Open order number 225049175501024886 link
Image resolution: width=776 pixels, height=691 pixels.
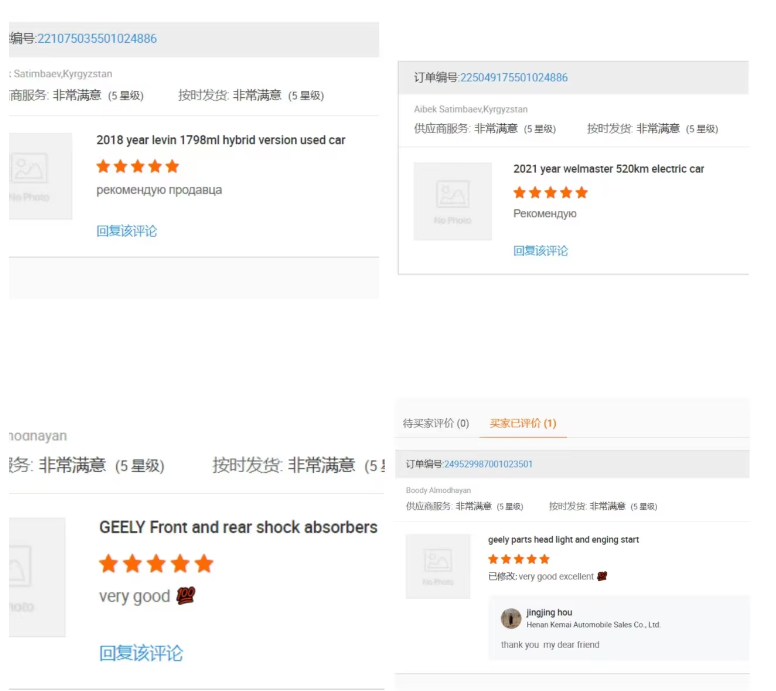tap(514, 78)
